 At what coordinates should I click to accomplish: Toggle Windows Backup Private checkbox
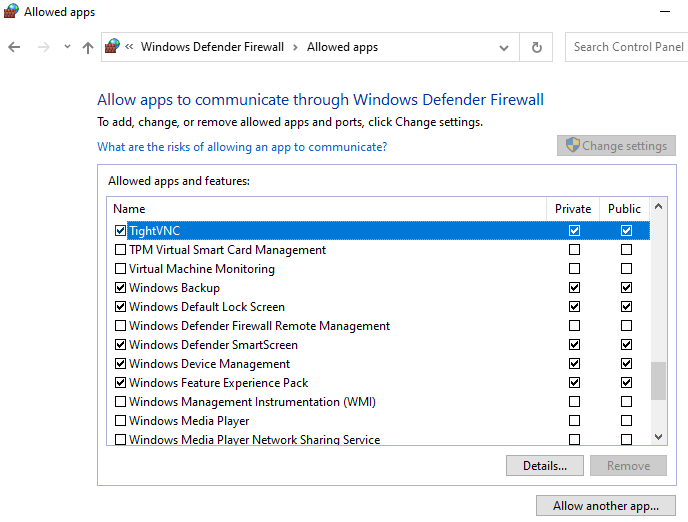click(574, 288)
